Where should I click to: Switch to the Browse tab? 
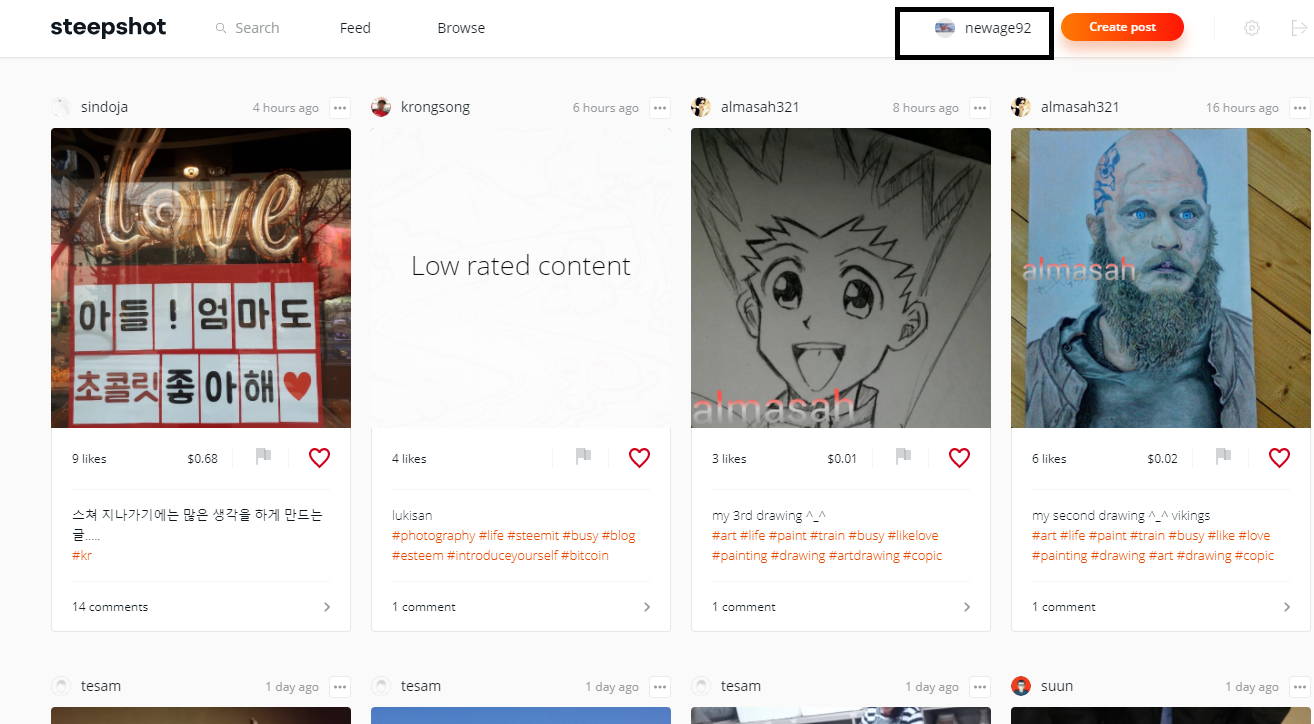[x=461, y=28]
